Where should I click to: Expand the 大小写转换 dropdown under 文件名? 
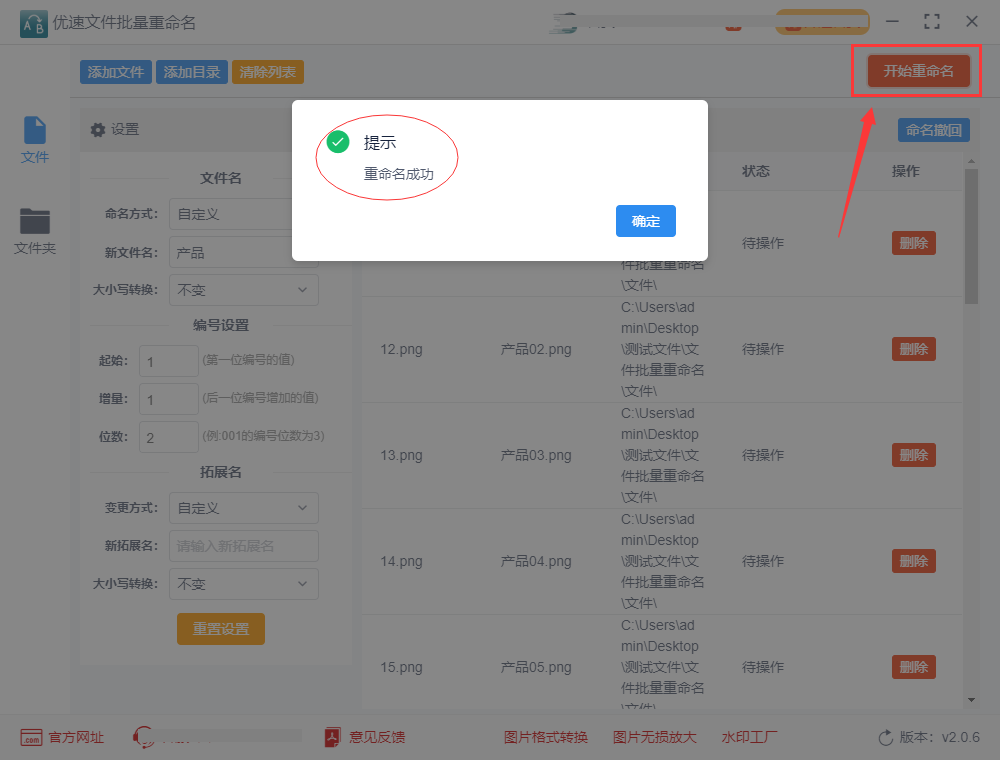244,290
